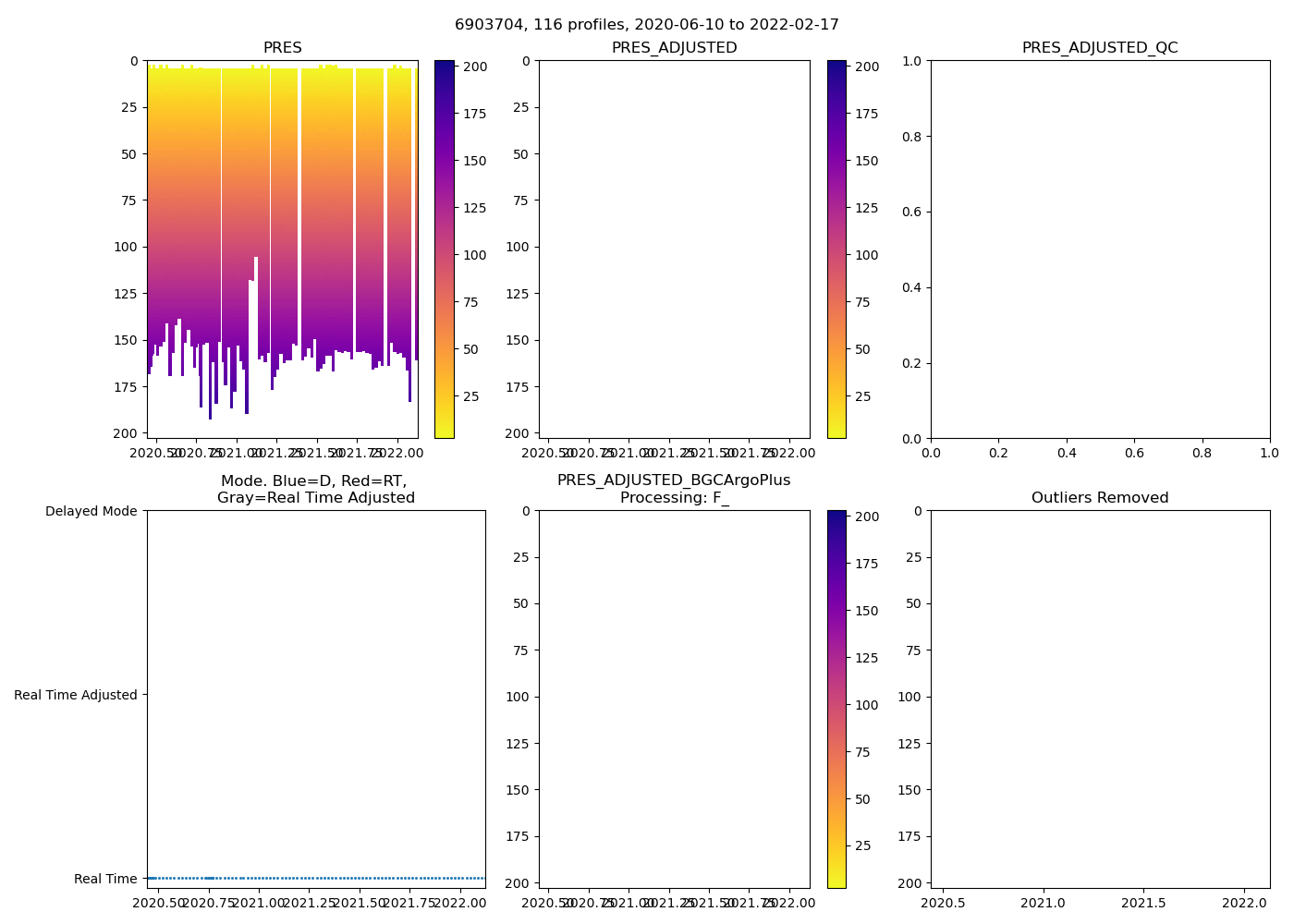
Task: Click the Outliers Removed plot title
Action: [x=1100, y=498]
